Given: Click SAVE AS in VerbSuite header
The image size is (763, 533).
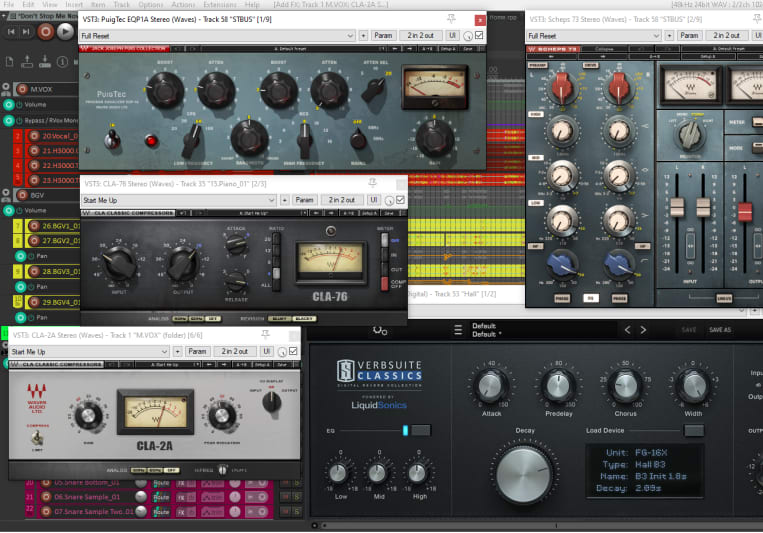Looking at the screenshot, I should 720,330.
